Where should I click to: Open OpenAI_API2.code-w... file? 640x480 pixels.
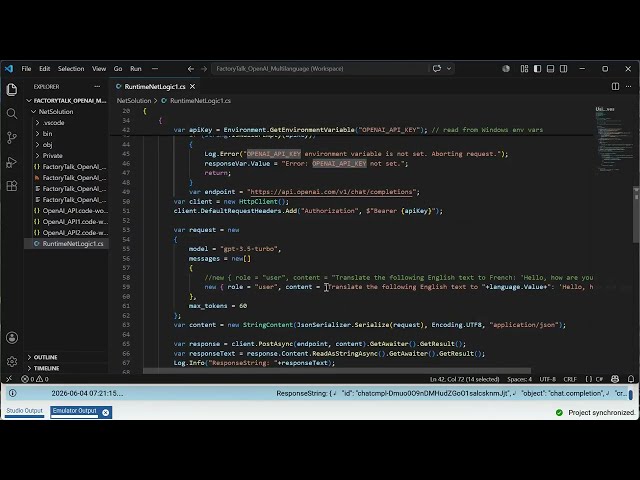pyautogui.click(x=67, y=233)
